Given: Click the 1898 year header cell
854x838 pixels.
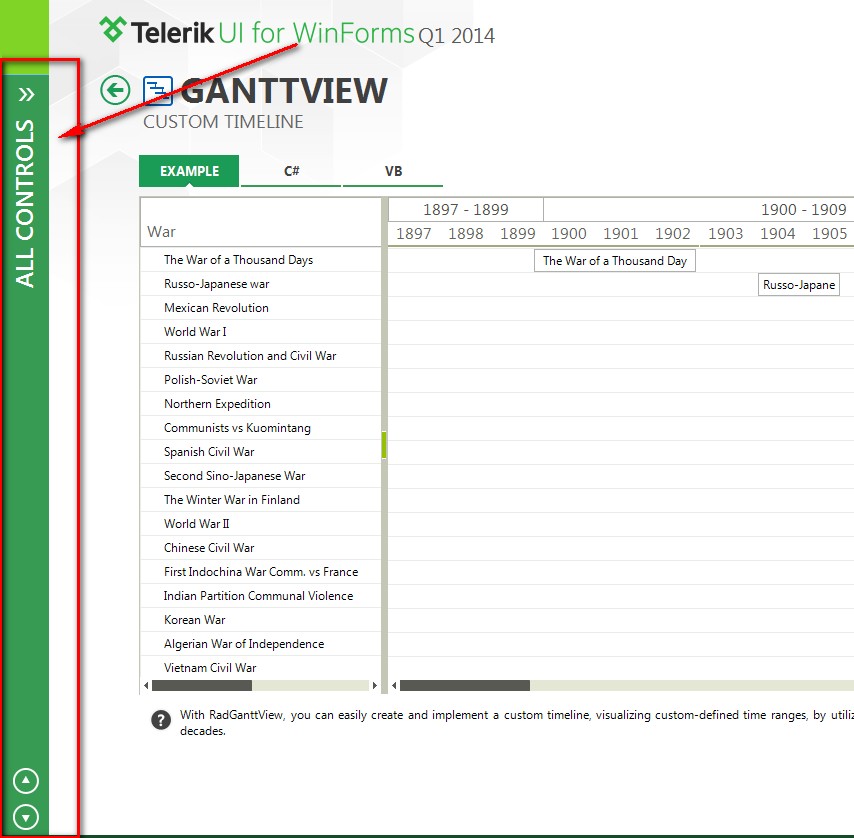Looking at the screenshot, I should pos(466,234).
